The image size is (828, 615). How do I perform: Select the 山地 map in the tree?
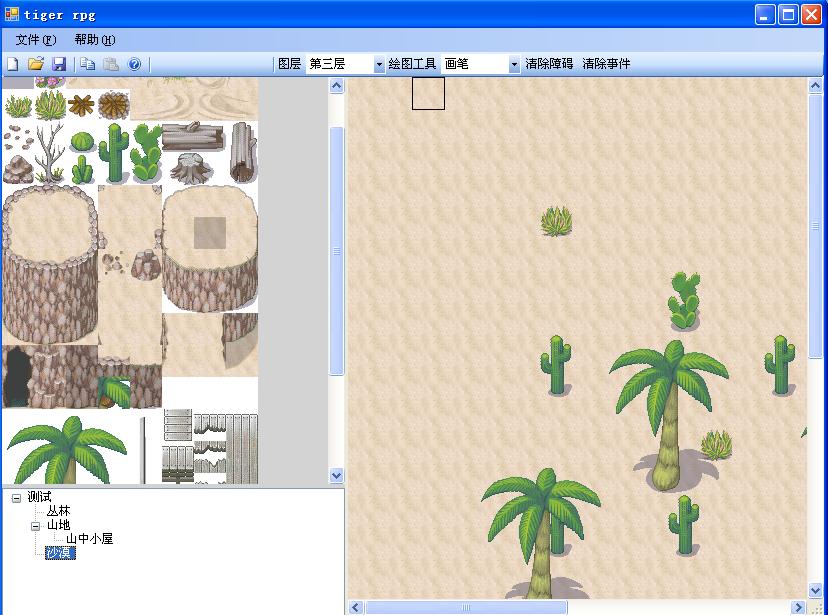[58, 525]
